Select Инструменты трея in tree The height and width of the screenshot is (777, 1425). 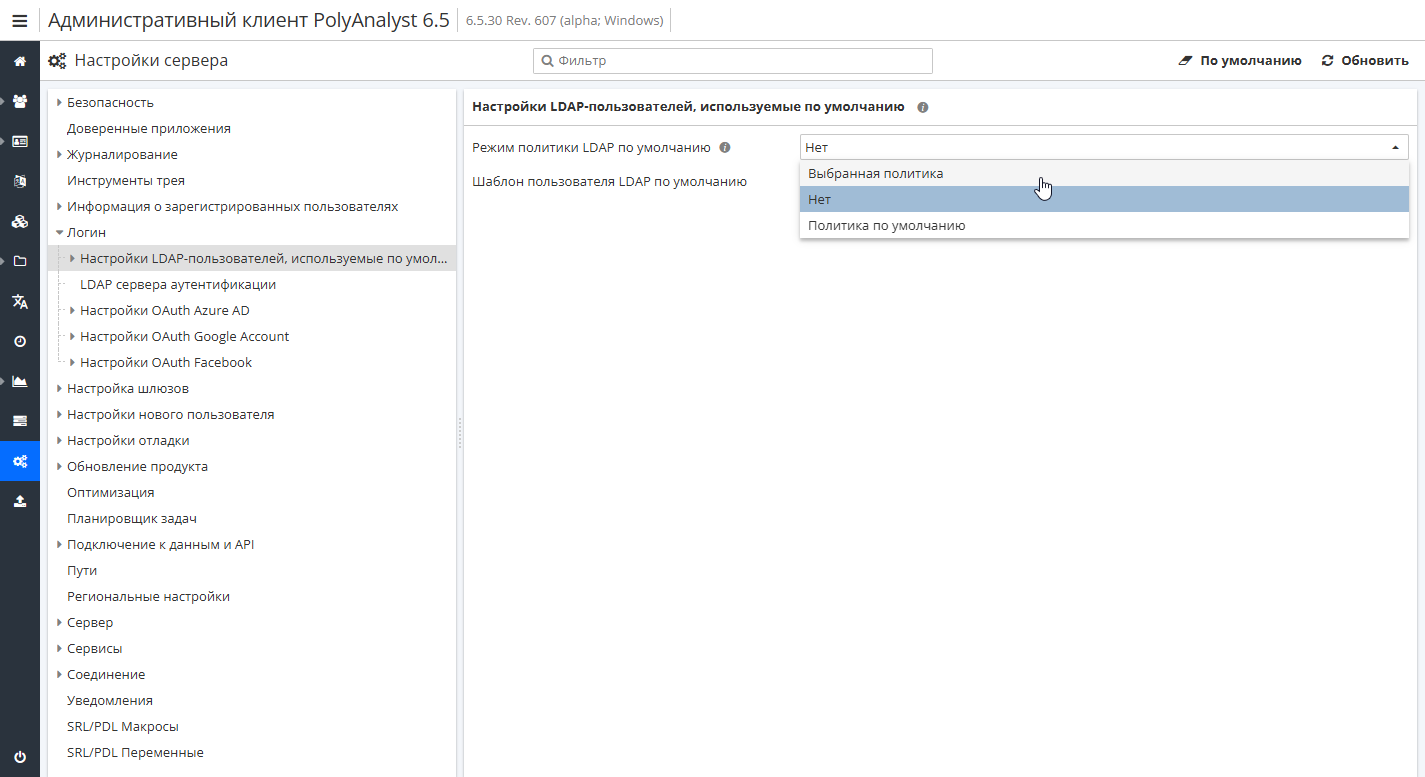tap(125, 180)
